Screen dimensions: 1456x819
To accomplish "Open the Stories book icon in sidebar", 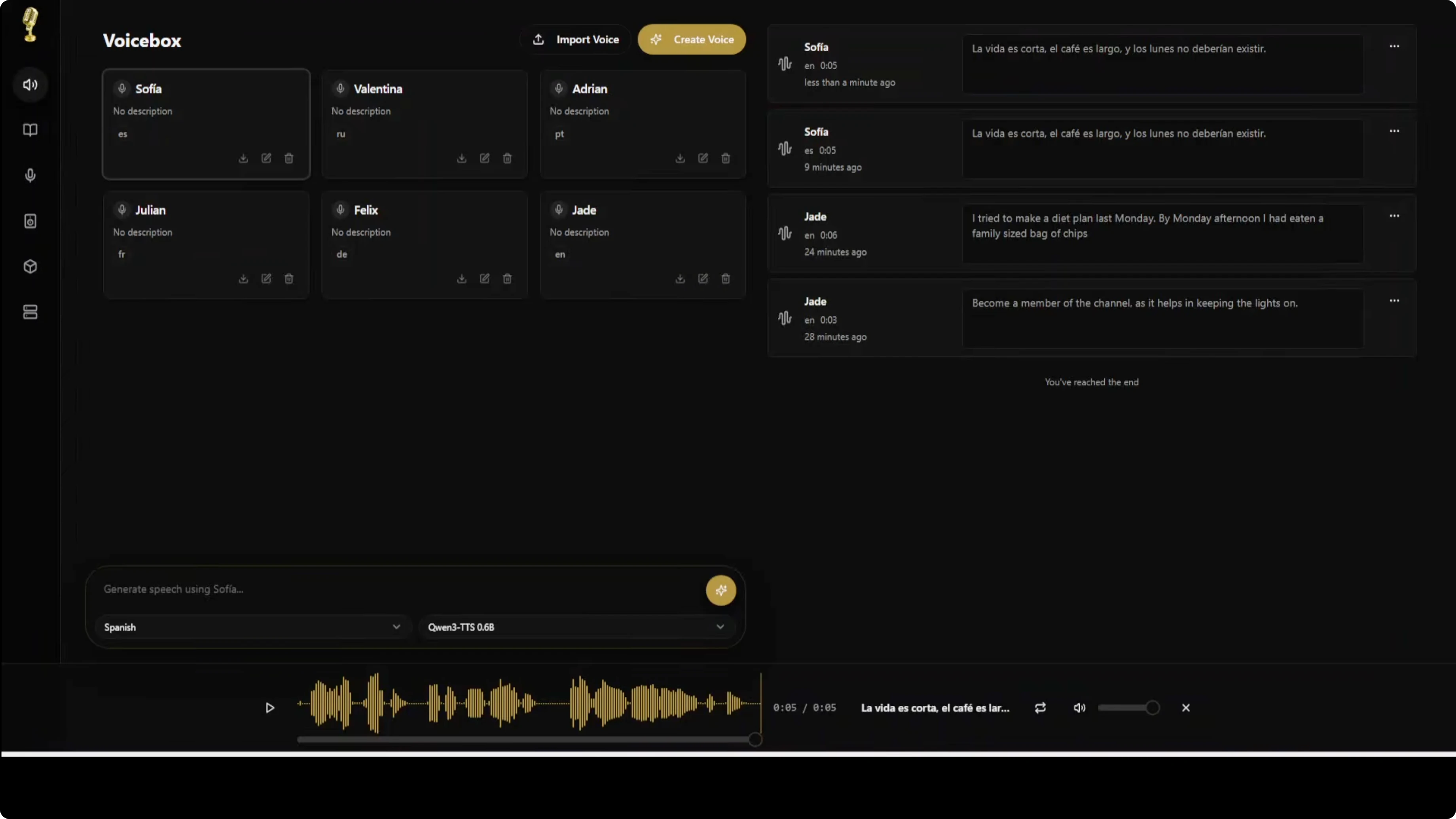I will pos(30,130).
